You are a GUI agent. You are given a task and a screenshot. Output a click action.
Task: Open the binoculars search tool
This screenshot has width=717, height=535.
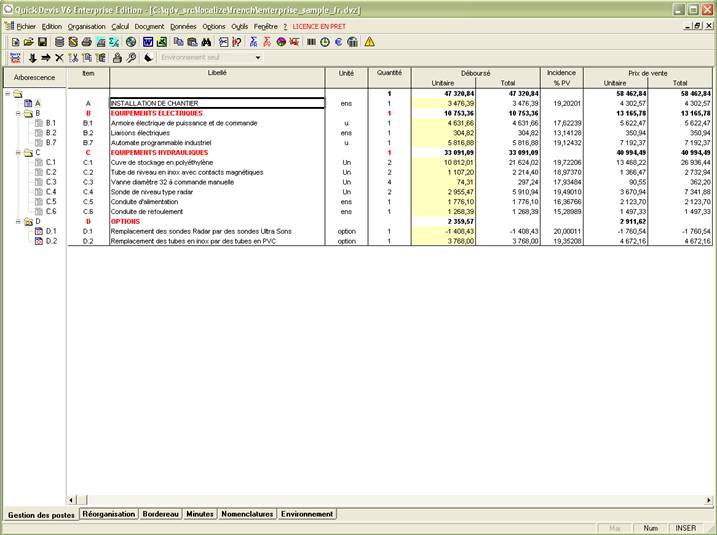(206, 42)
